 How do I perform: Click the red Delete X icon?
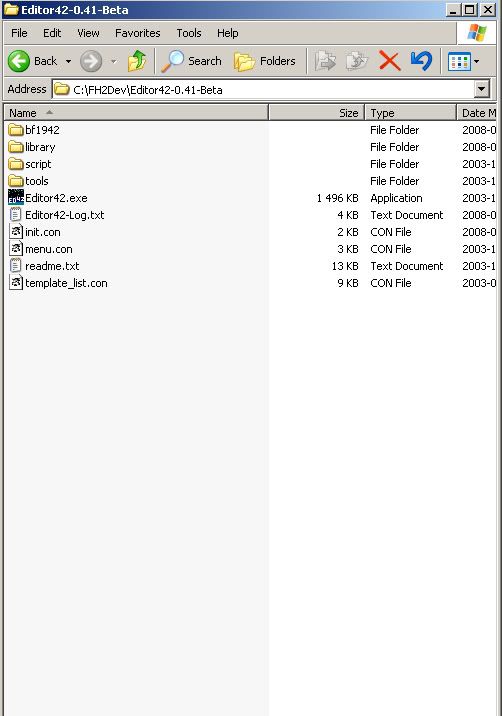point(390,61)
